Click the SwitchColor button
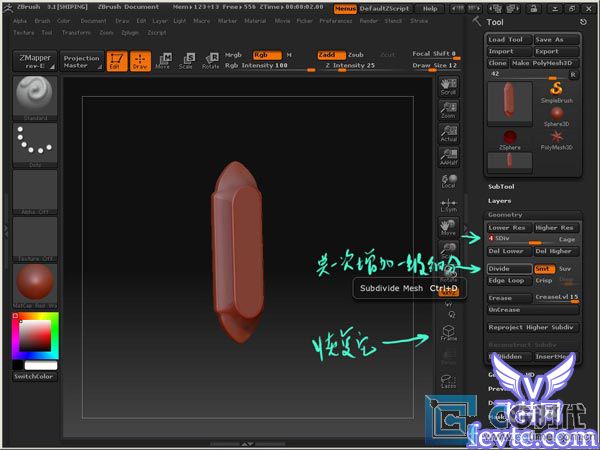Viewport: 600px width, 450px height. pos(34,377)
